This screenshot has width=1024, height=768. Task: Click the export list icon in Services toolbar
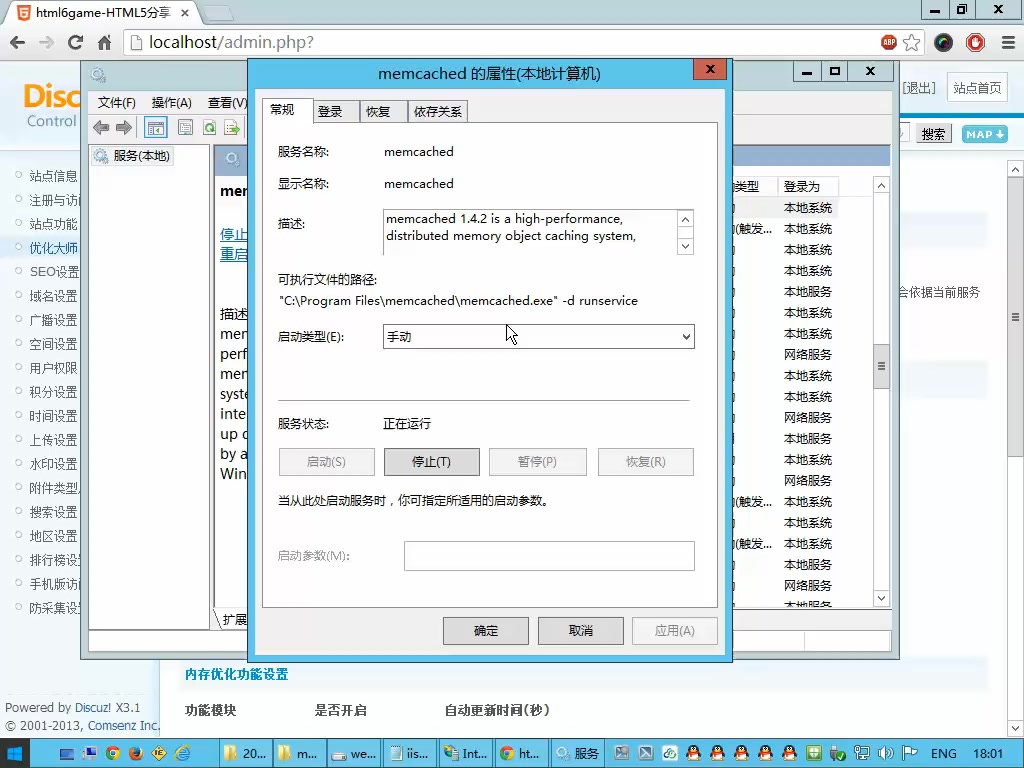[x=232, y=127]
